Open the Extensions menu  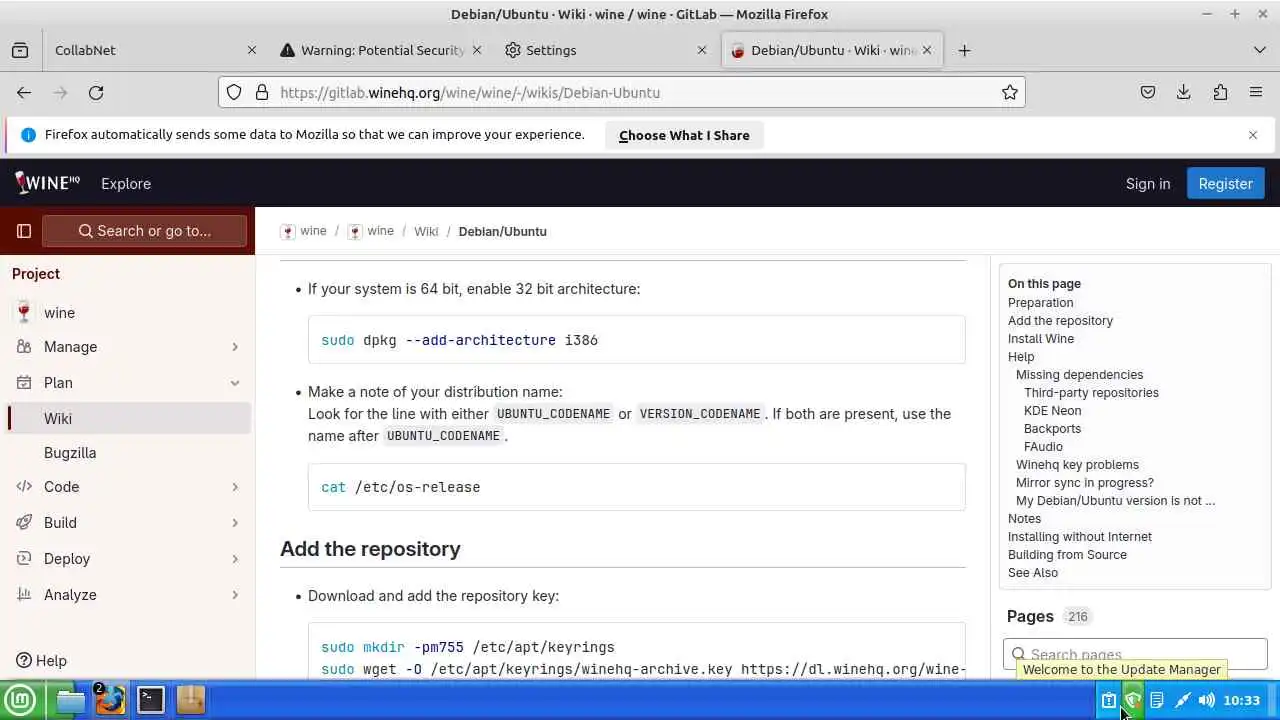[x=1220, y=92]
